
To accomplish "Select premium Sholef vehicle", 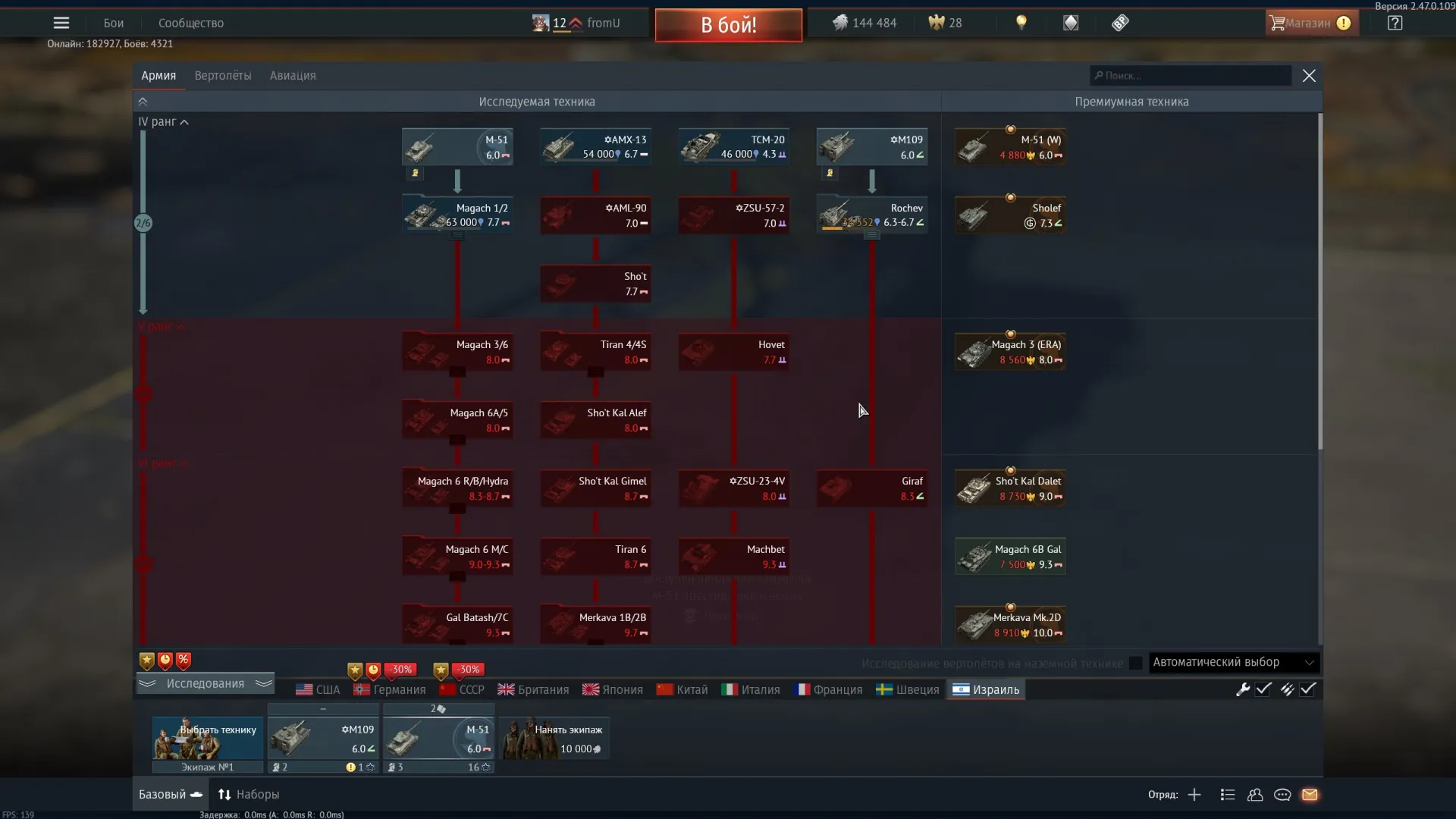I will coord(1010,215).
